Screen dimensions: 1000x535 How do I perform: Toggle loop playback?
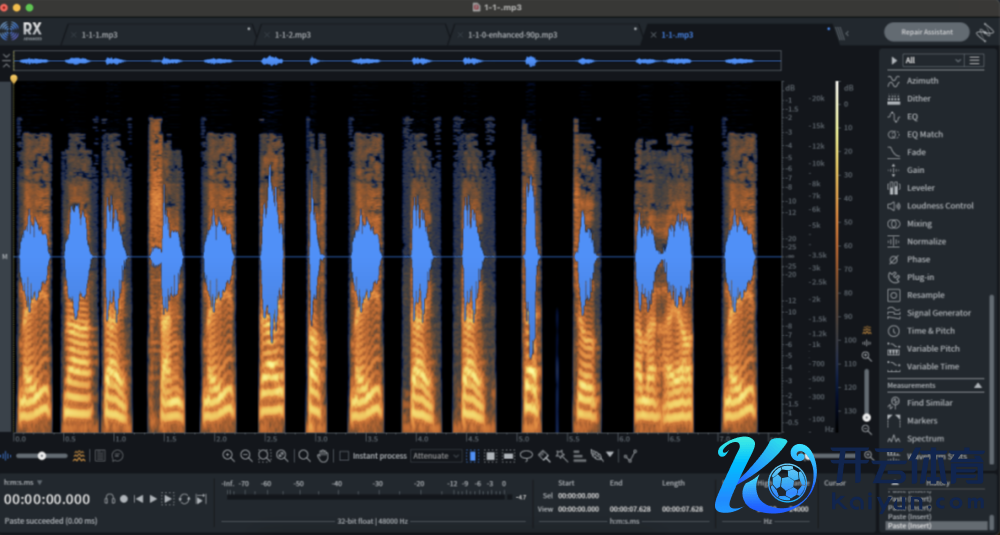coord(185,499)
